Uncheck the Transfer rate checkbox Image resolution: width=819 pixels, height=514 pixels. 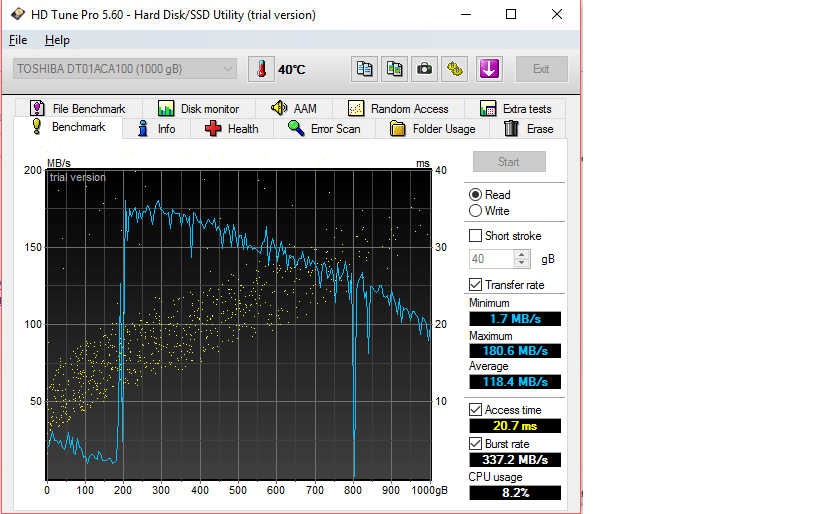[x=475, y=285]
